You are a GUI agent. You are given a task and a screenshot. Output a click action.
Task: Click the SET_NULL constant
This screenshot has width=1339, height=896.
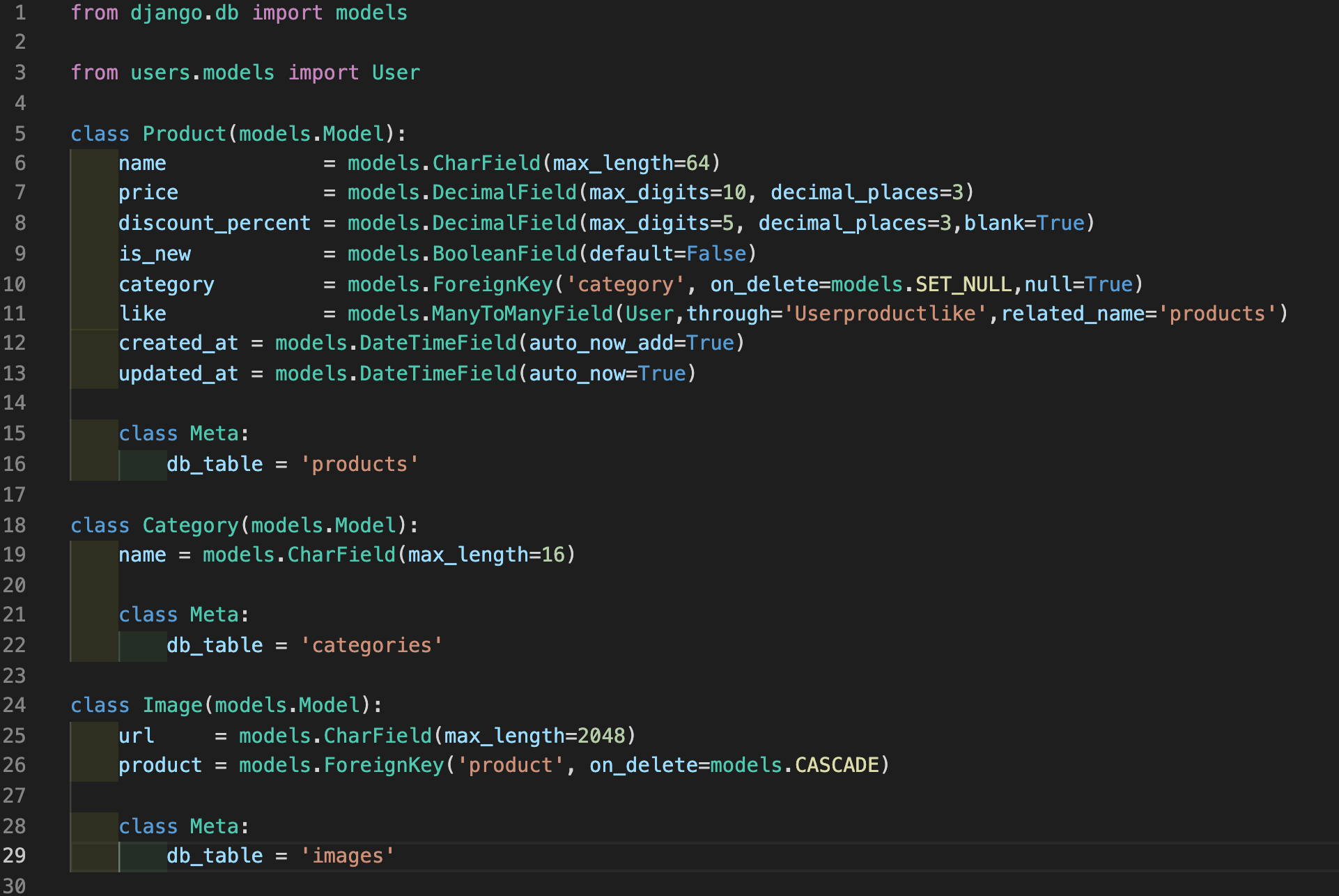point(963,284)
